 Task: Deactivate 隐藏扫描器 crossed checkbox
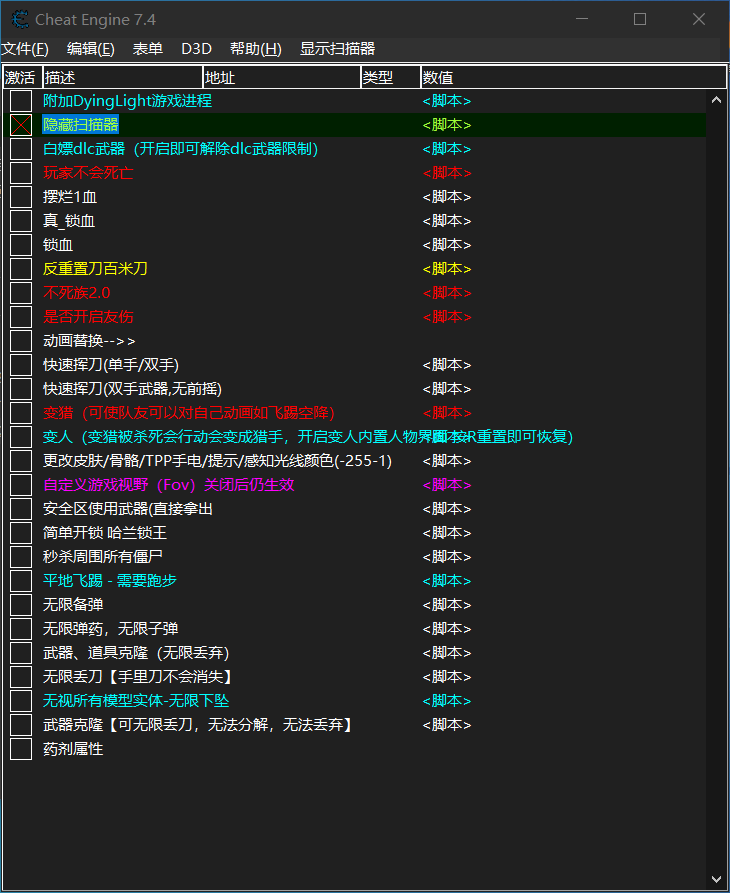coord(21,125)
